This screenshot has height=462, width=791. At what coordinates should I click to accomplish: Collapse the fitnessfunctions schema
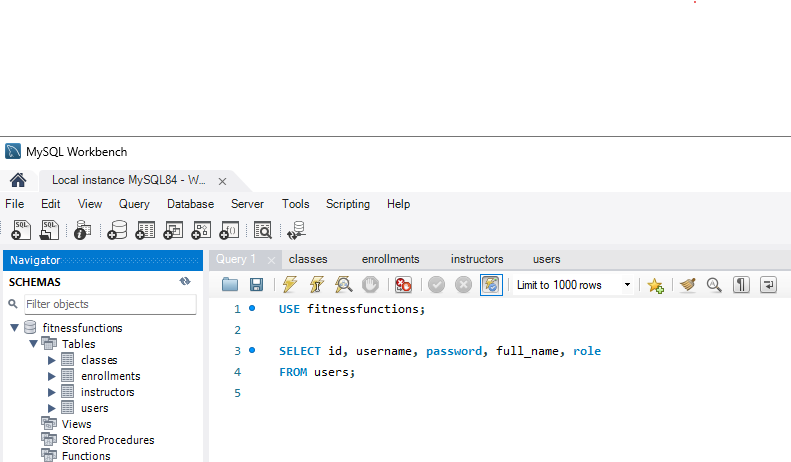coord(15,328)
